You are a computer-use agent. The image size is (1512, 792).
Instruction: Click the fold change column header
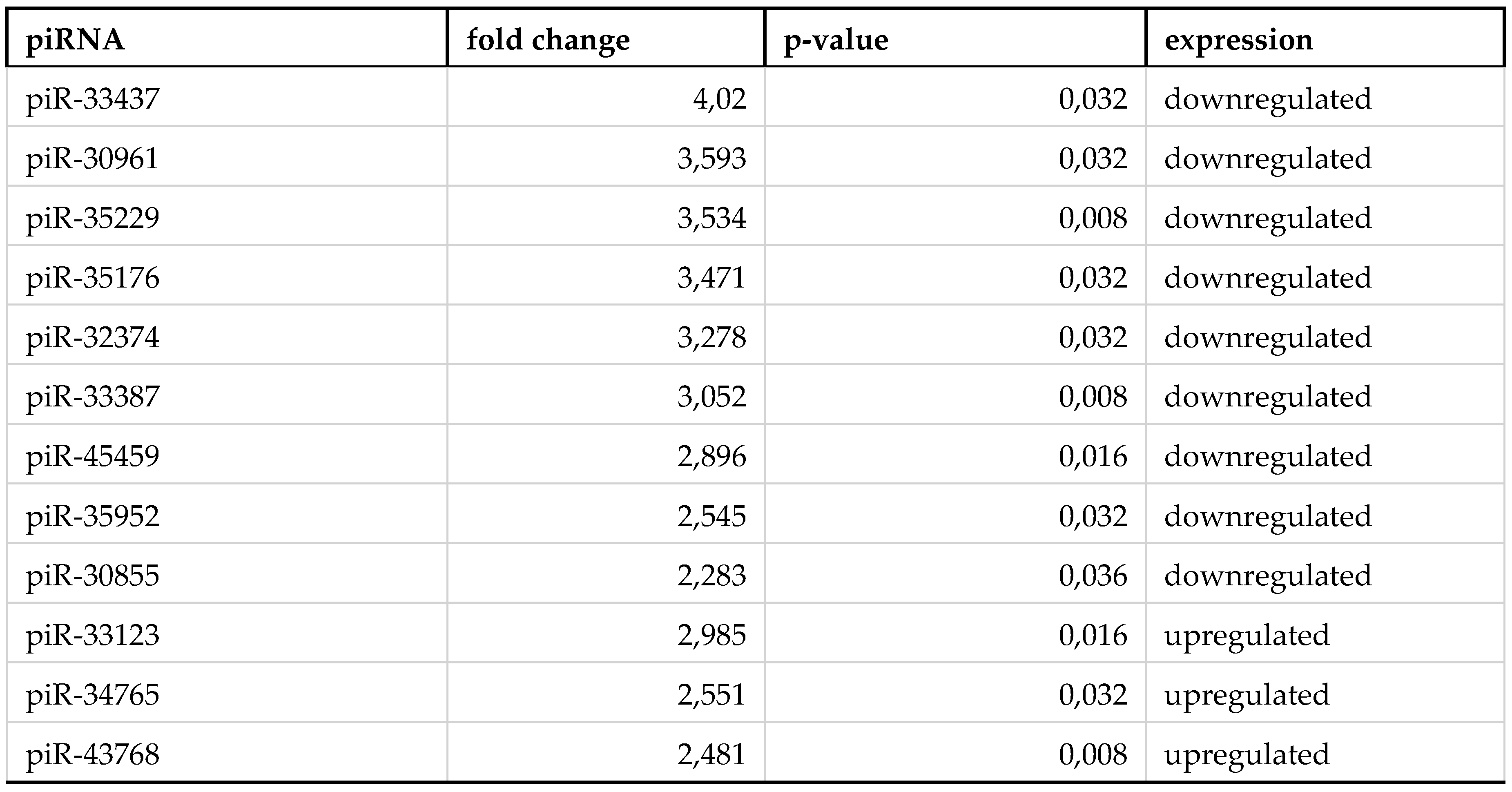click(x=548, y=40)
